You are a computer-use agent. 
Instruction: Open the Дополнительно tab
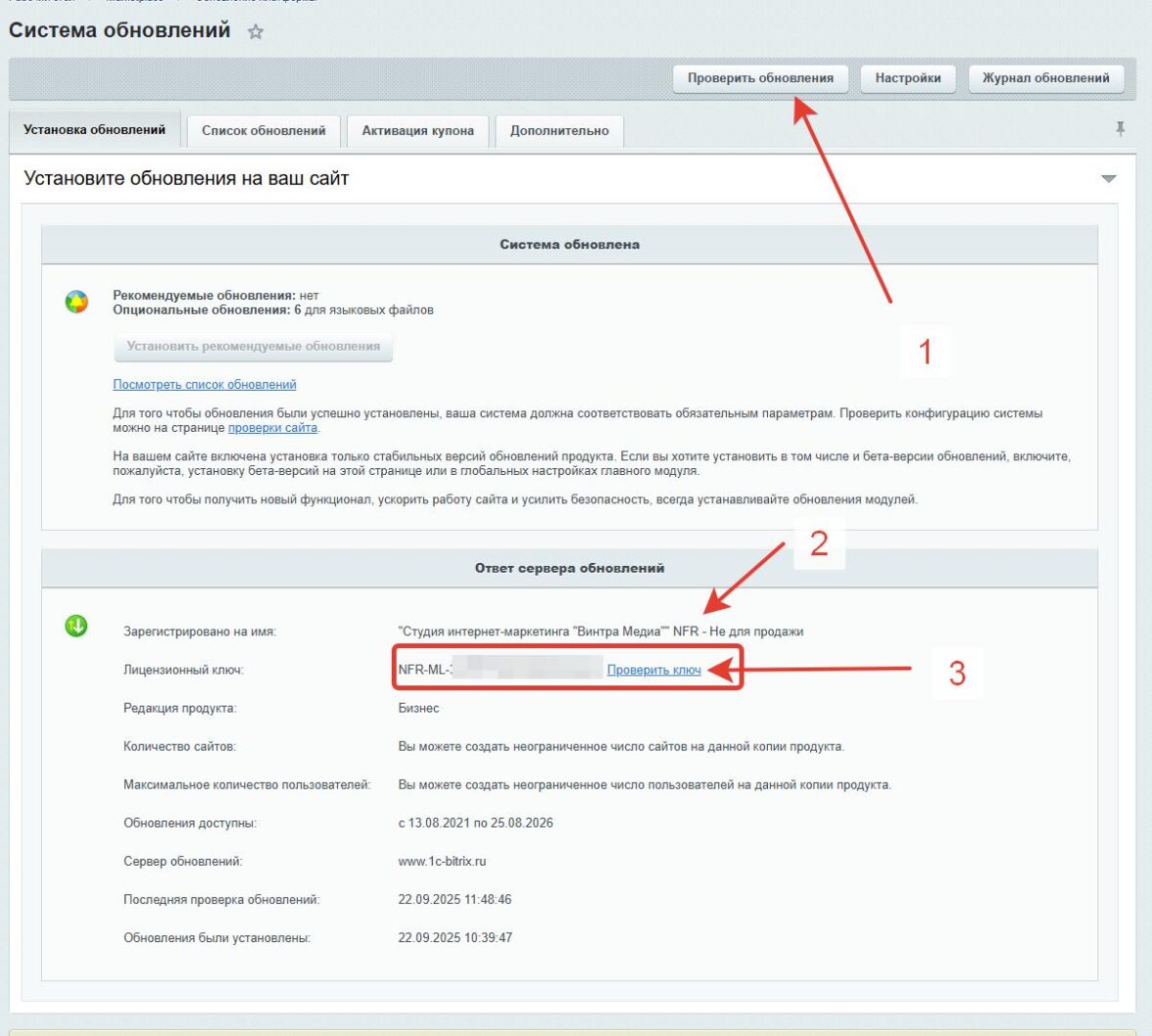click(x=559, y=130)
